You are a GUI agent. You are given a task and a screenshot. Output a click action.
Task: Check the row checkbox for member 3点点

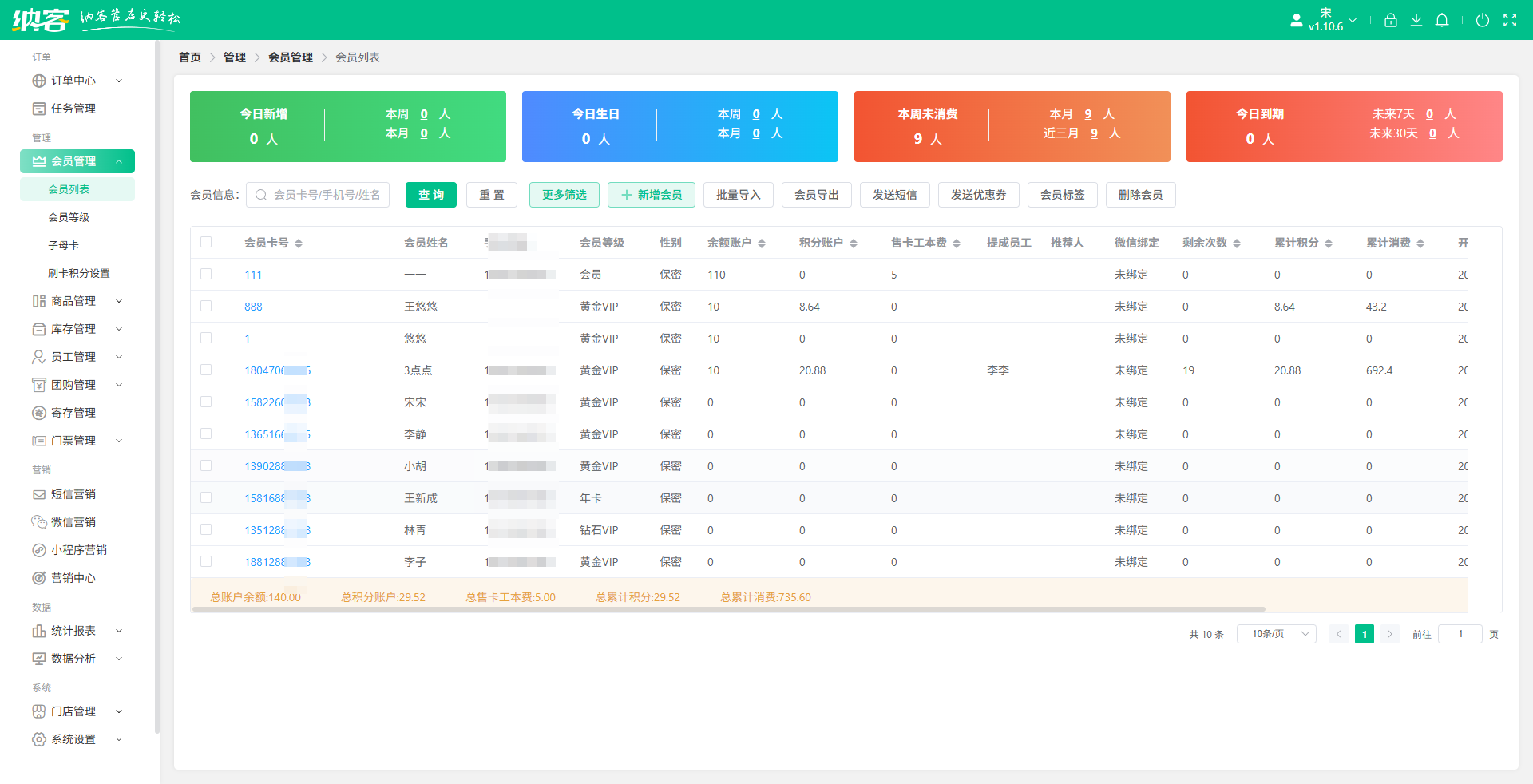206,370
